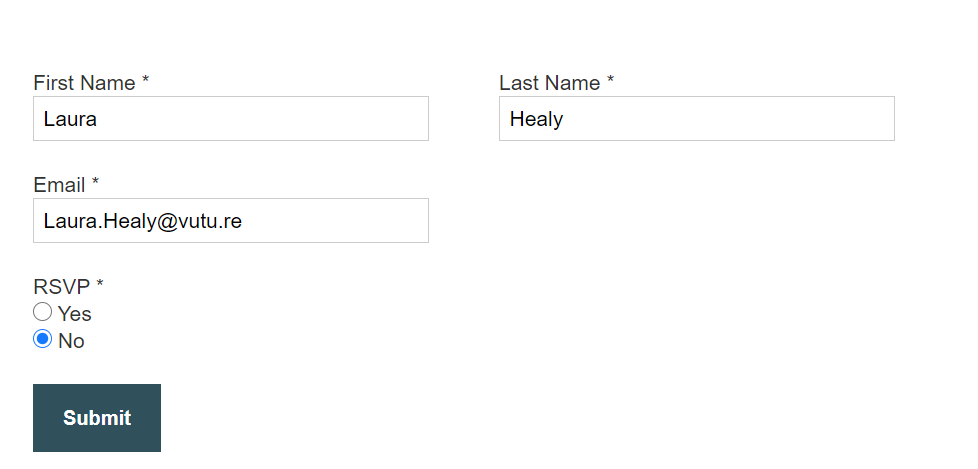Choose the 'No' option label text

point(71,341)
